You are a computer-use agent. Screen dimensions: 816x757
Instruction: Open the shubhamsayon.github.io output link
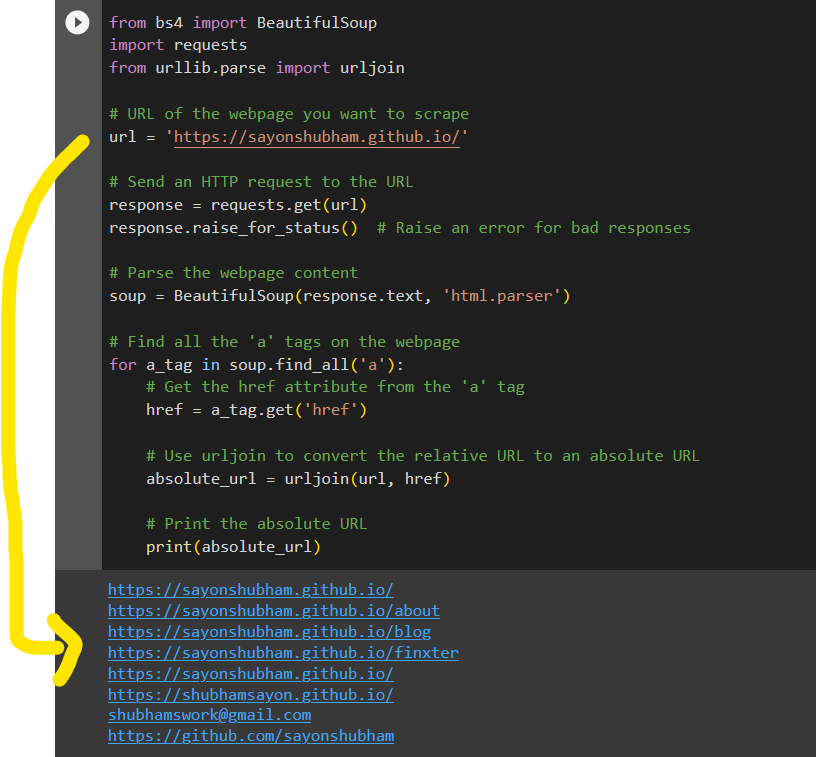point(251,695)
